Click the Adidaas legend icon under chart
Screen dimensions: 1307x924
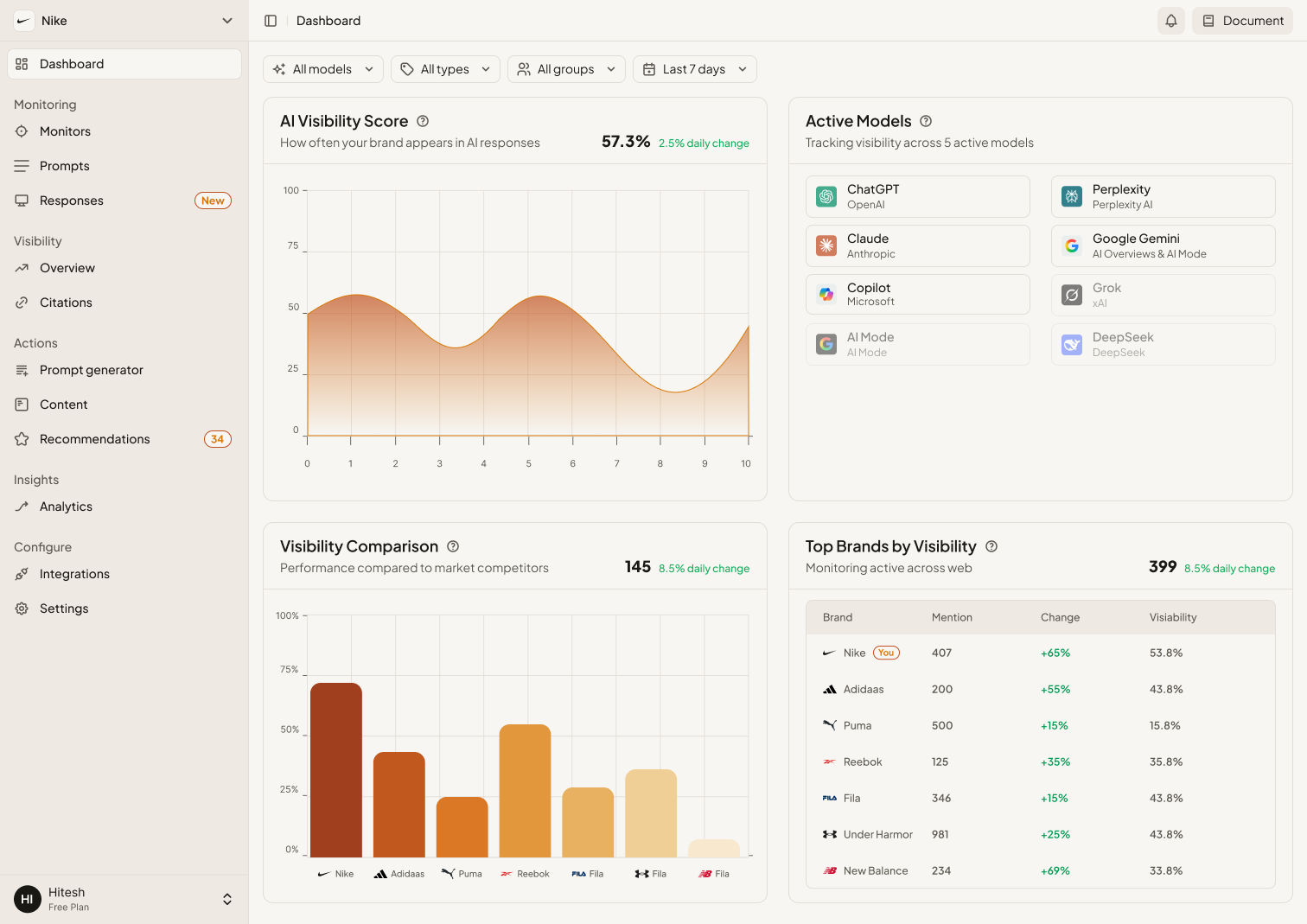coord(380,874)
